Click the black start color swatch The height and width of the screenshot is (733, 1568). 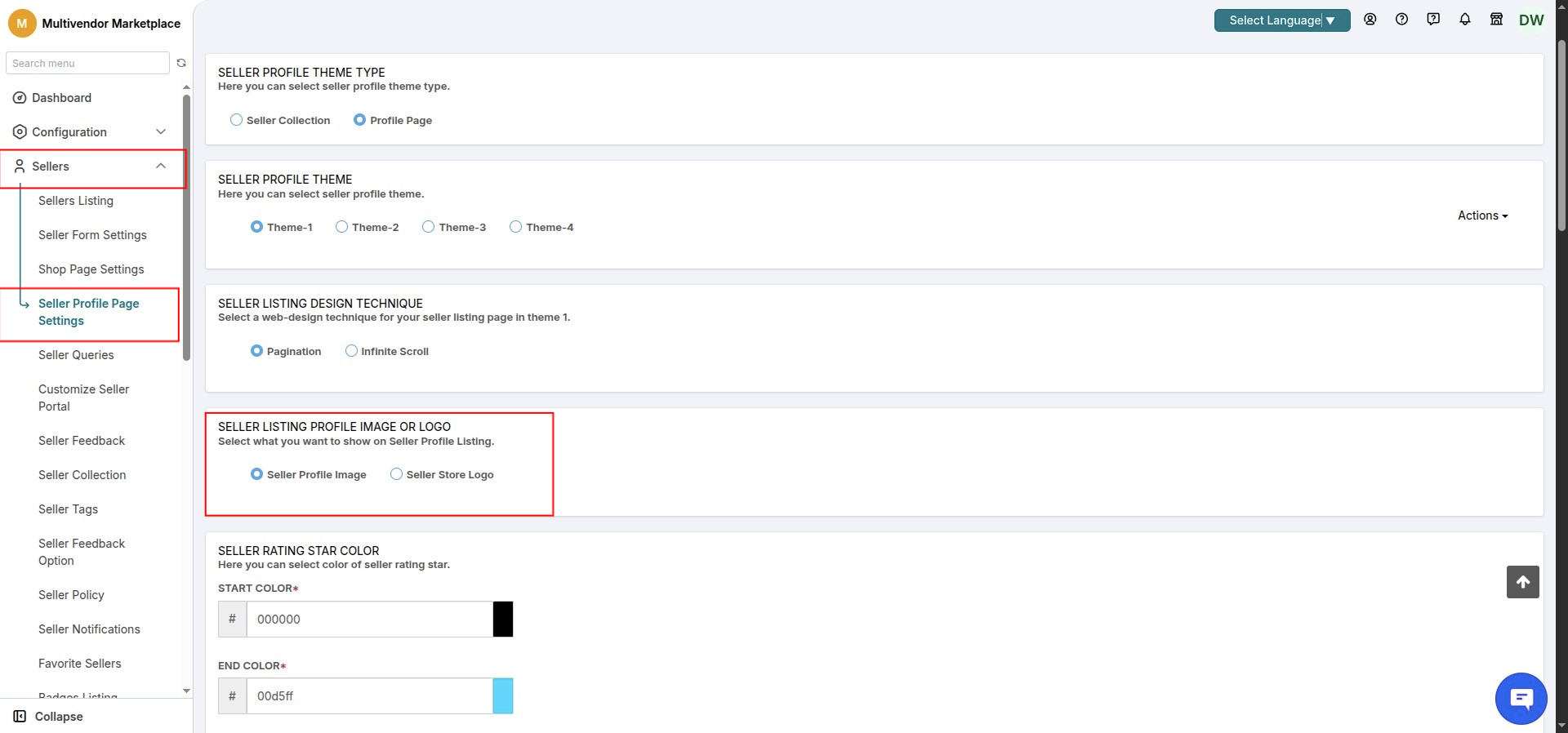pos(503,619)
